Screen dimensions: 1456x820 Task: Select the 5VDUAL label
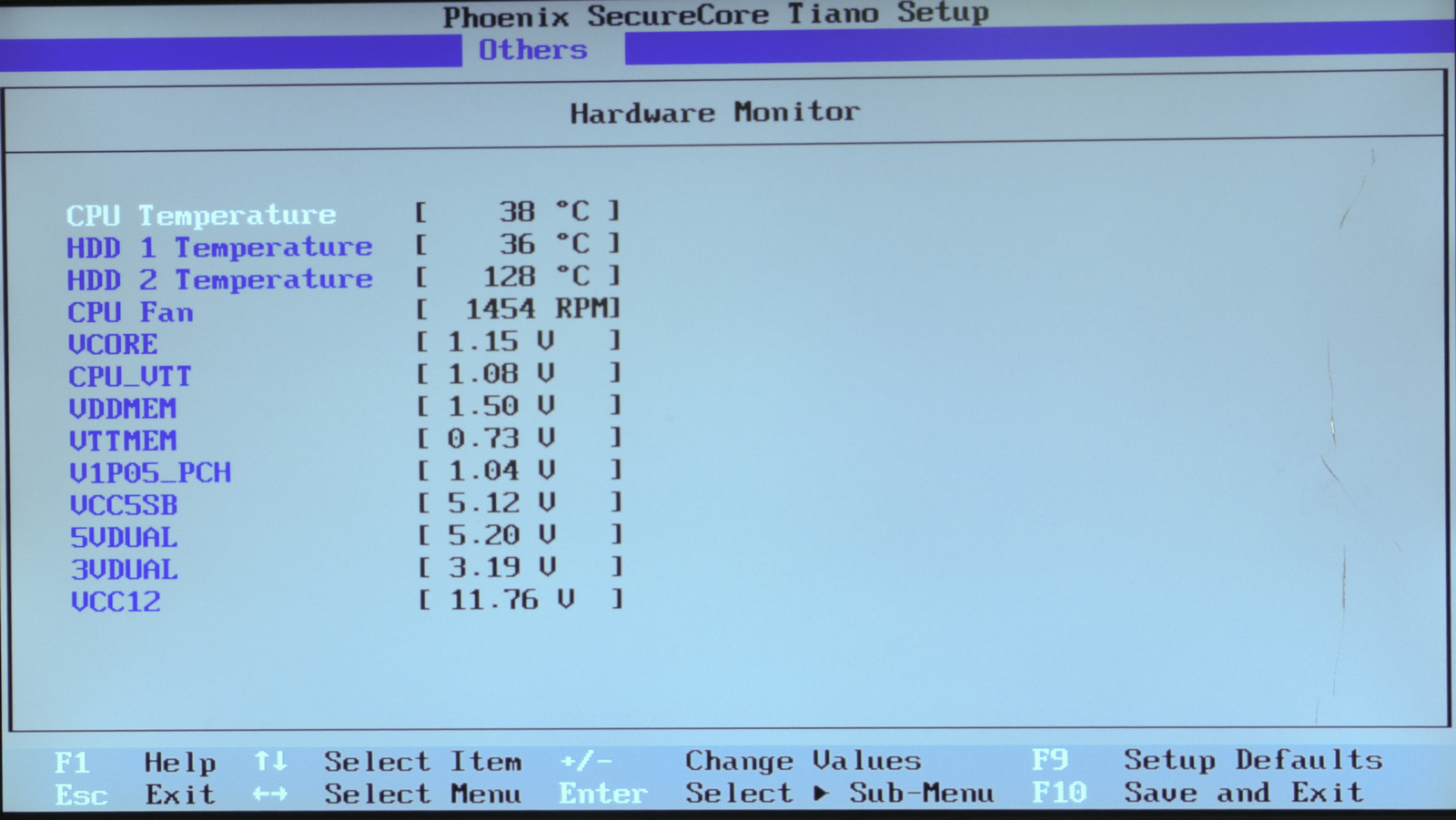pyautogui.click(x=124, y=537)
